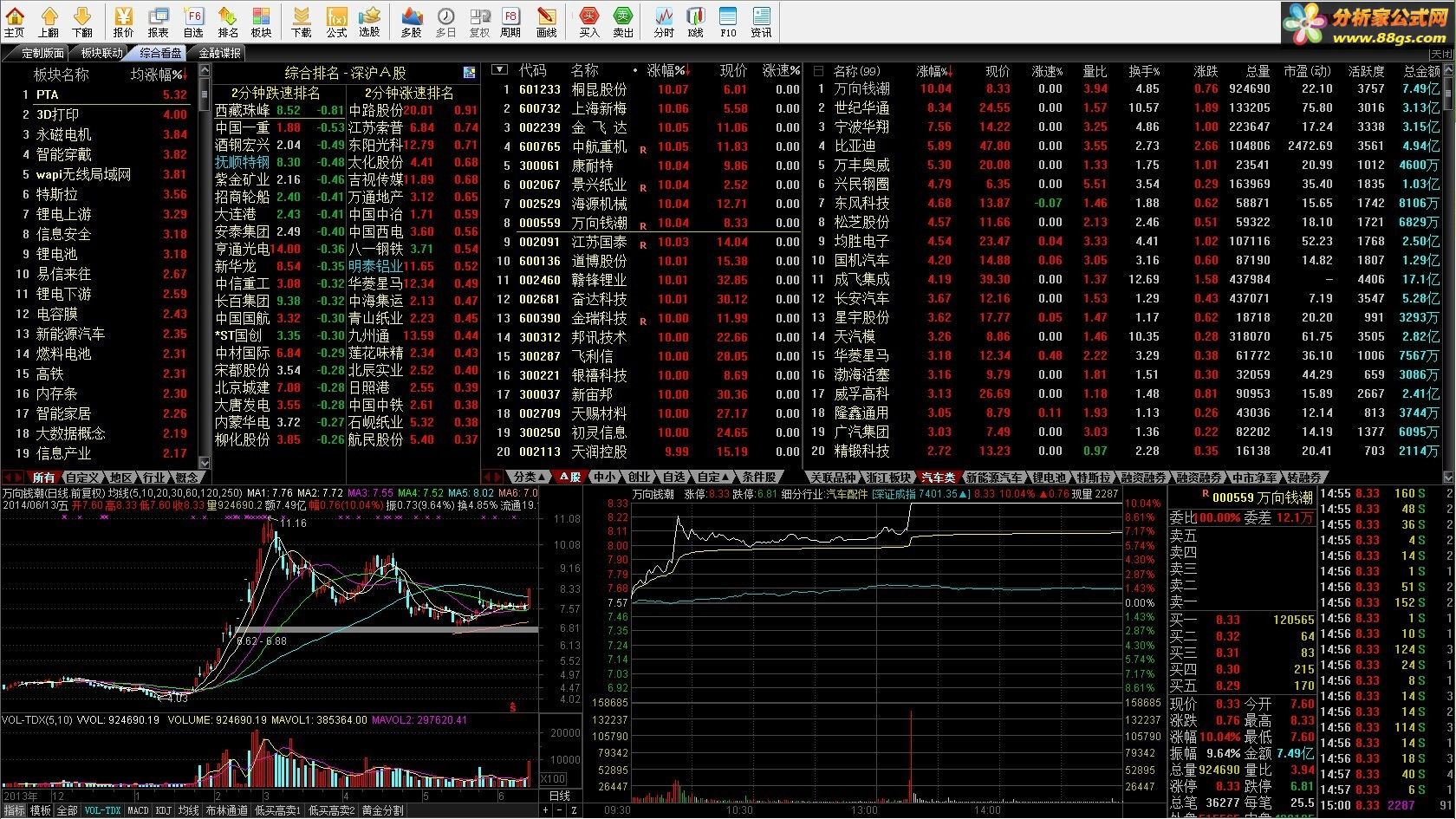Viewport: 1456px width, 819px height.
Task: Click the icon beside 综合排名 title
Action: click(x=469, y=73)
